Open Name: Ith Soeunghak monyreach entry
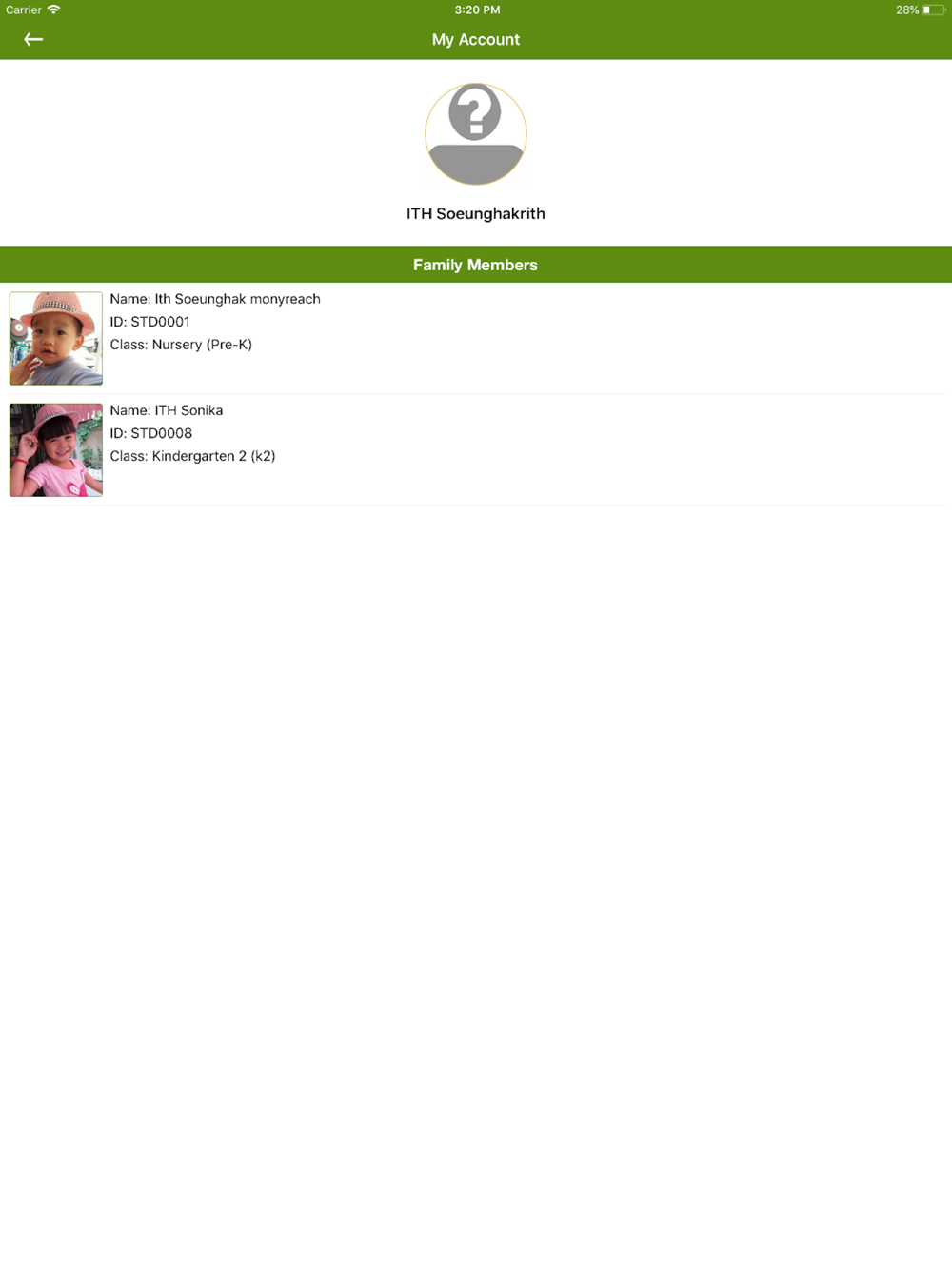 tap(215, 299)
